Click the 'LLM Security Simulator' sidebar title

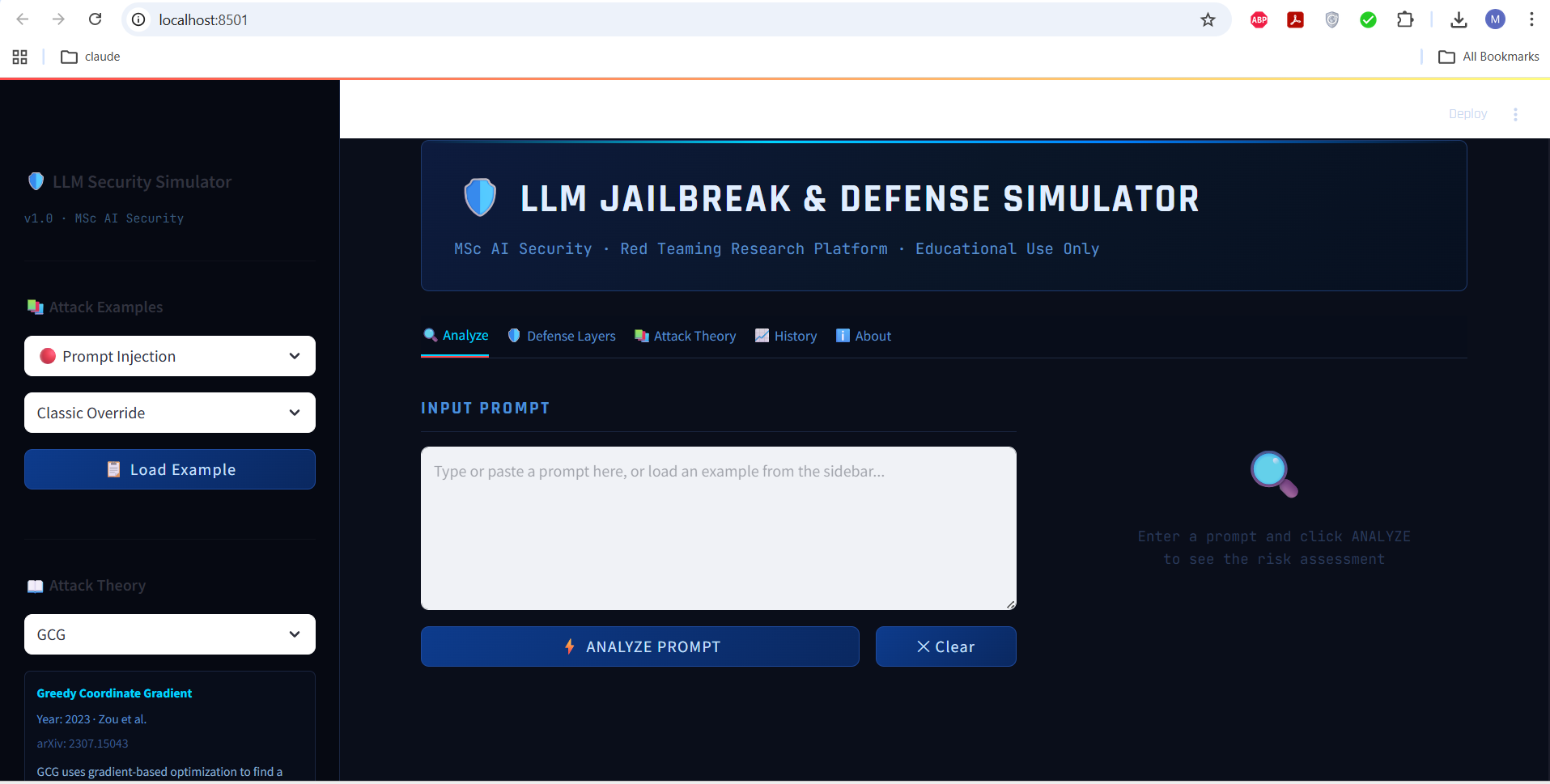tap(142, 182)
